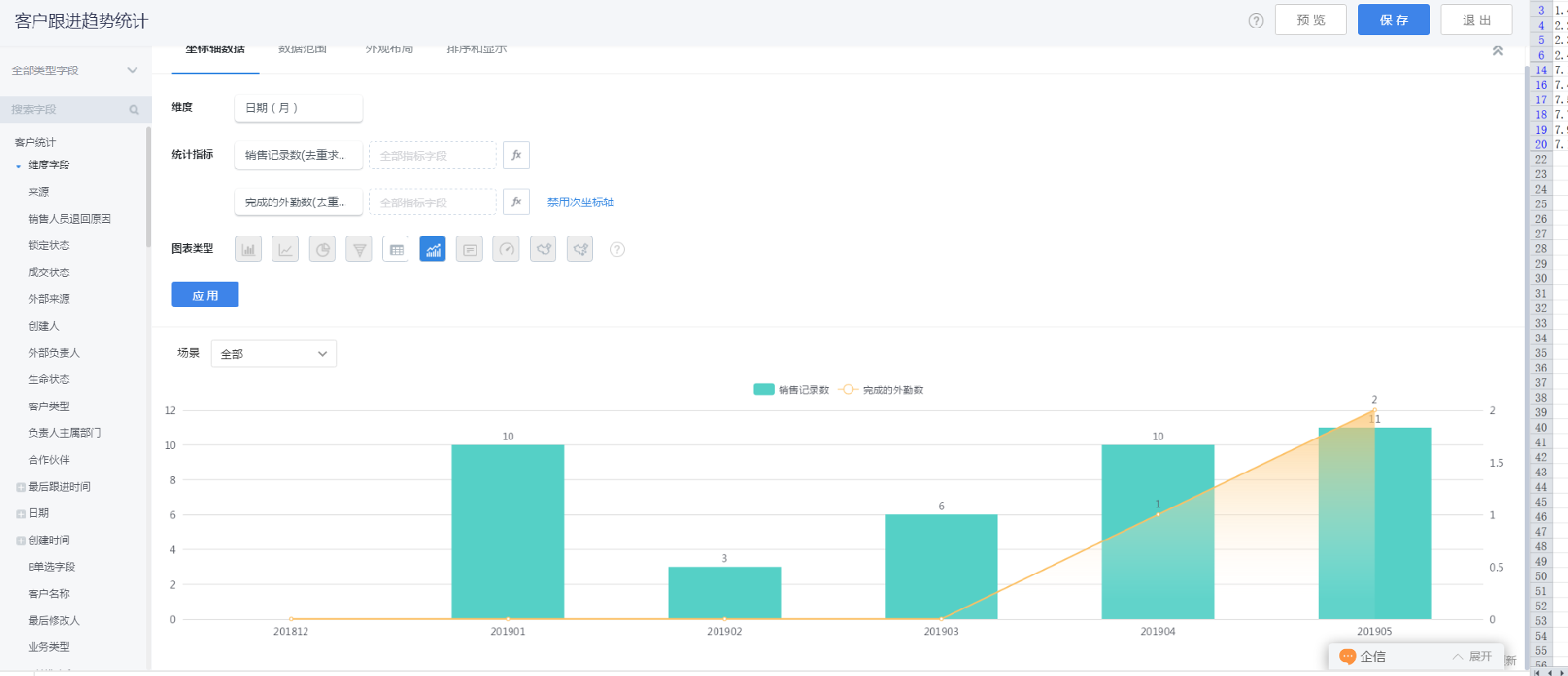
Task: Select 成交状态 field
Action: point(49,272)
